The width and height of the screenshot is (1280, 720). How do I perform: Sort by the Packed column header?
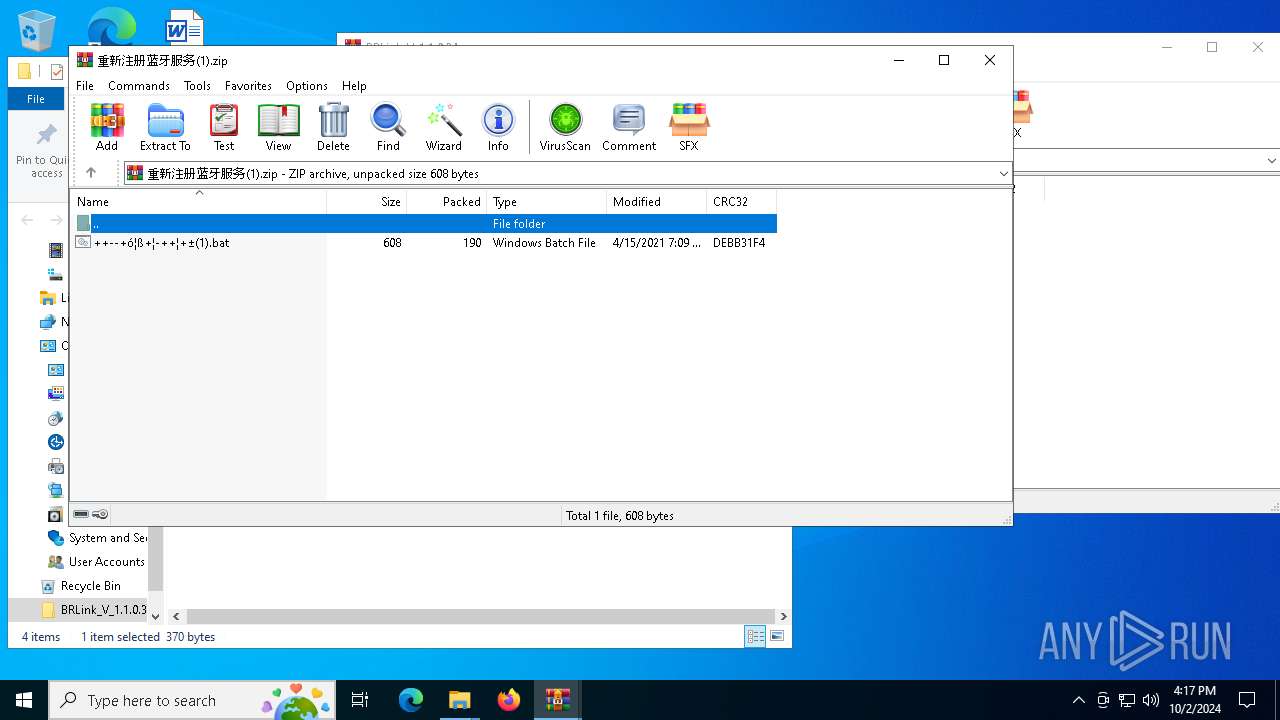447,202
